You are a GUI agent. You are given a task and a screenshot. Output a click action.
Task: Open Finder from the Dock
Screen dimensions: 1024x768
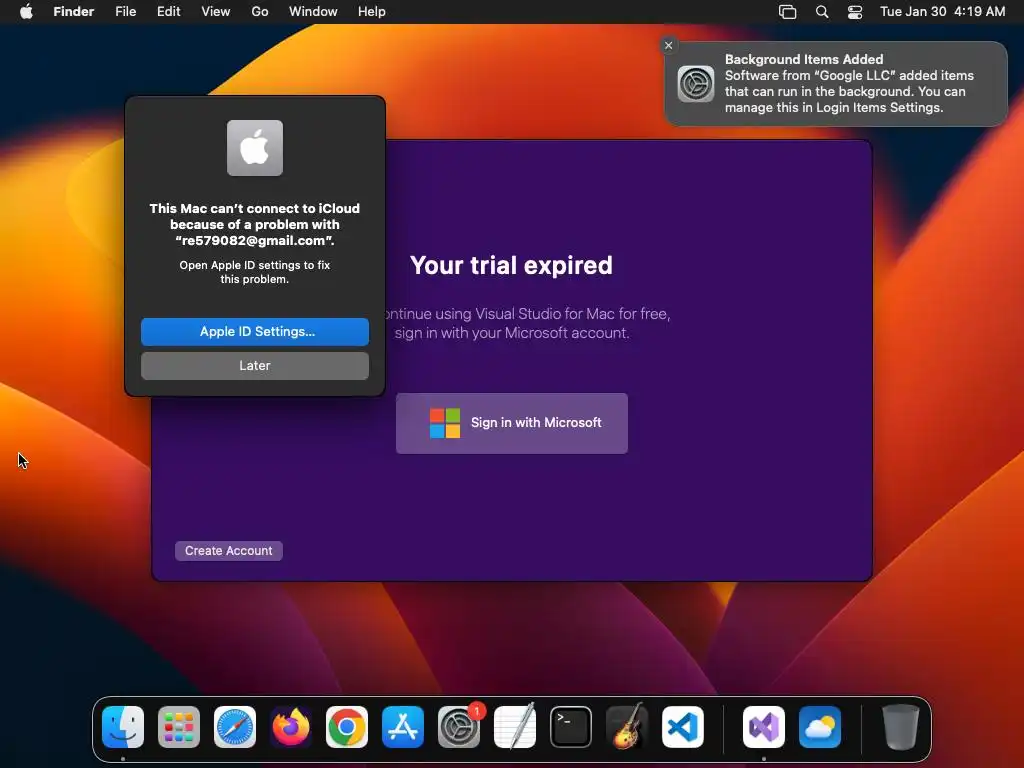point(123,727)
